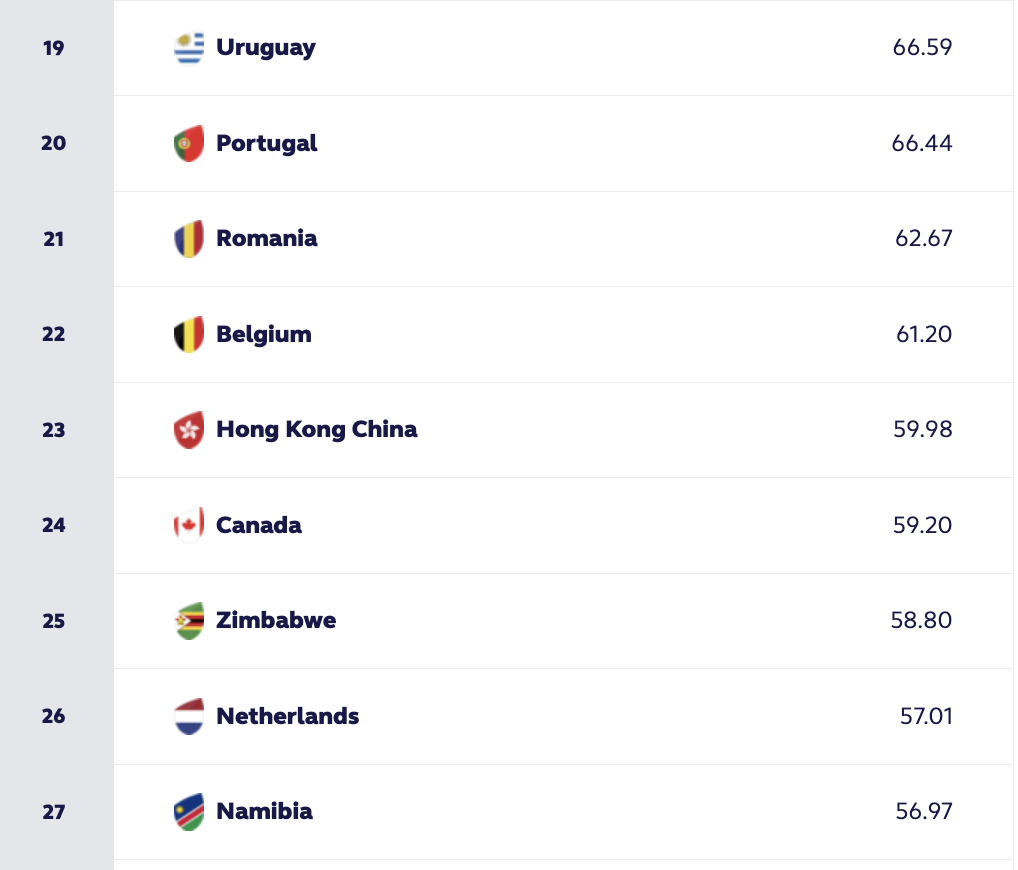Click the Zimbabwe flag icon
The image size is (1018, 870).
coord(189,621)
